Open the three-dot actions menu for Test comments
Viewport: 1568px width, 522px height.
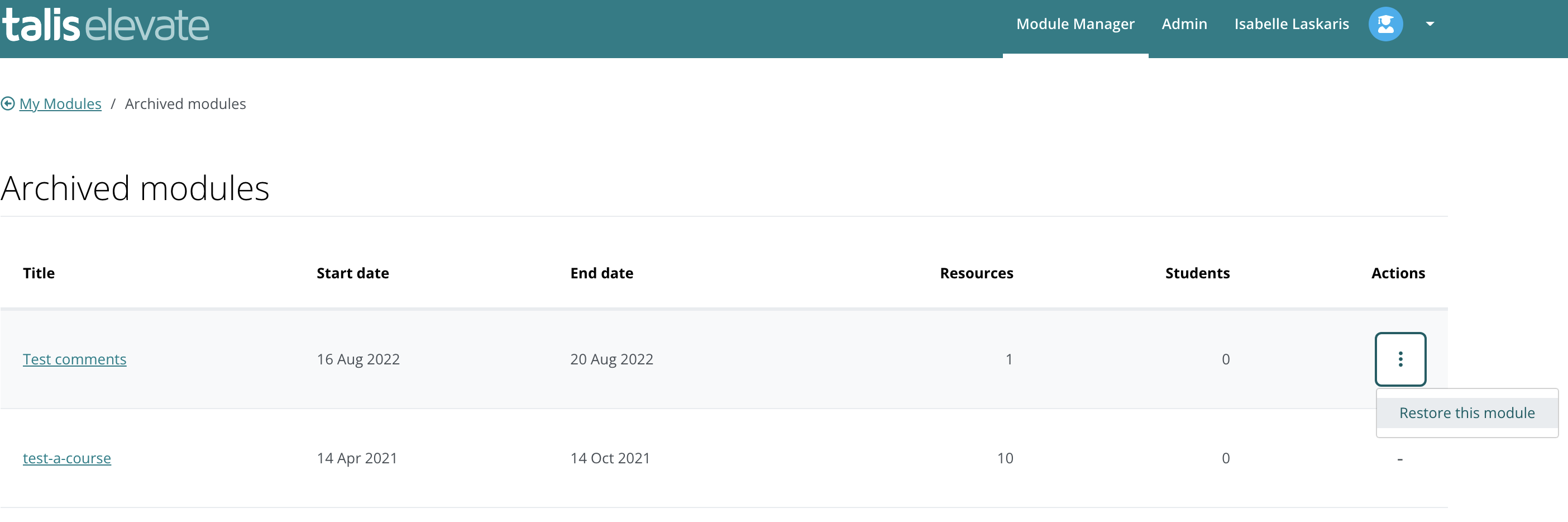1400,359
